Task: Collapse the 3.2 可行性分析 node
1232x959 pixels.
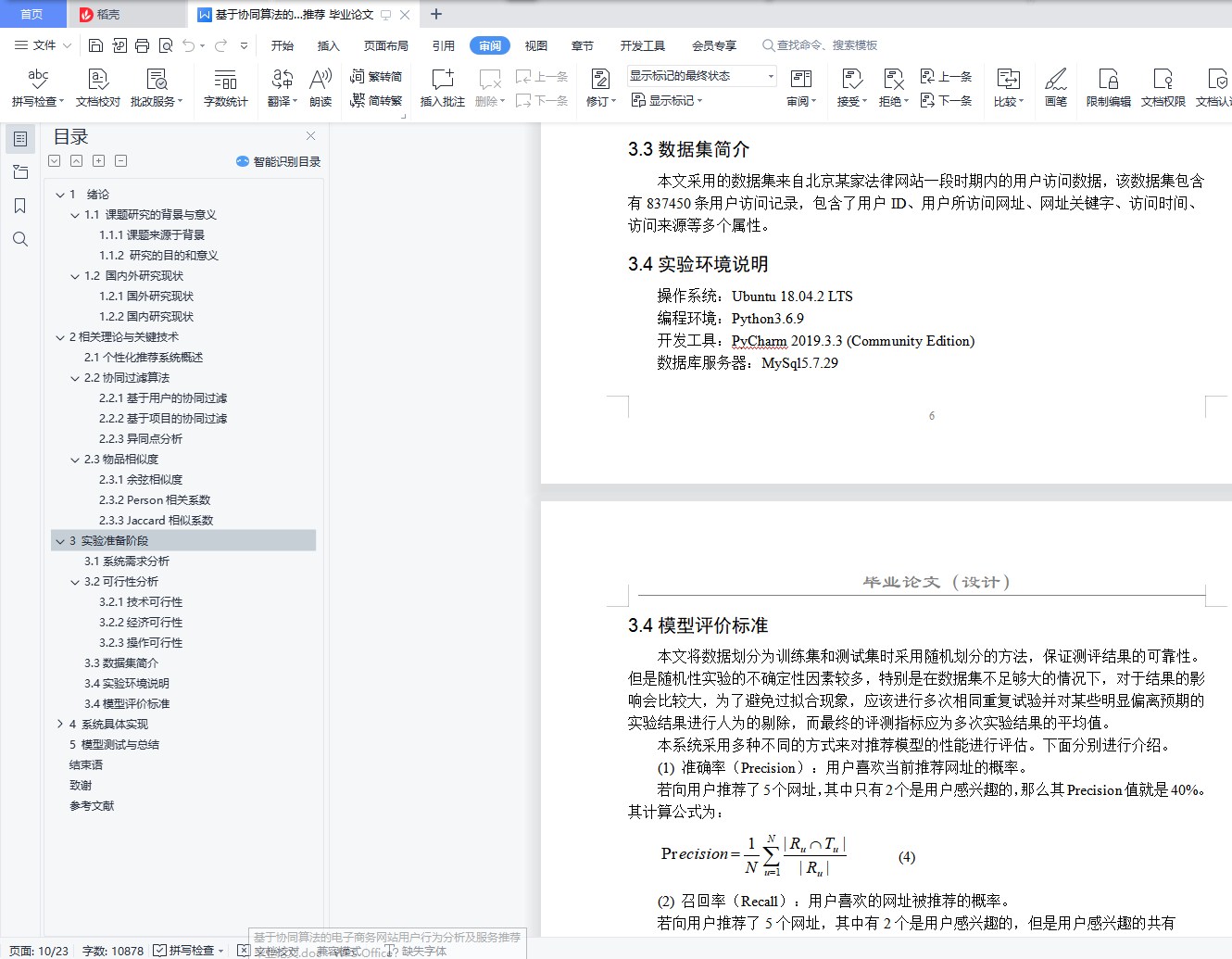Action: tap(75, 582)
